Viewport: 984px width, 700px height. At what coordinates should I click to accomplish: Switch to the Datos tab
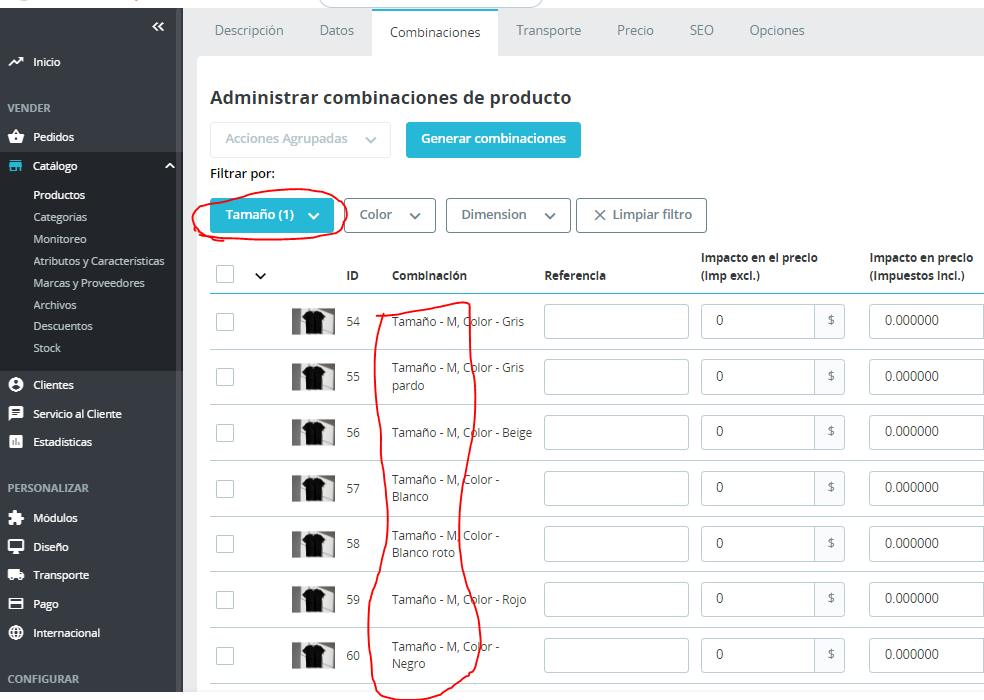coord(336,30)
